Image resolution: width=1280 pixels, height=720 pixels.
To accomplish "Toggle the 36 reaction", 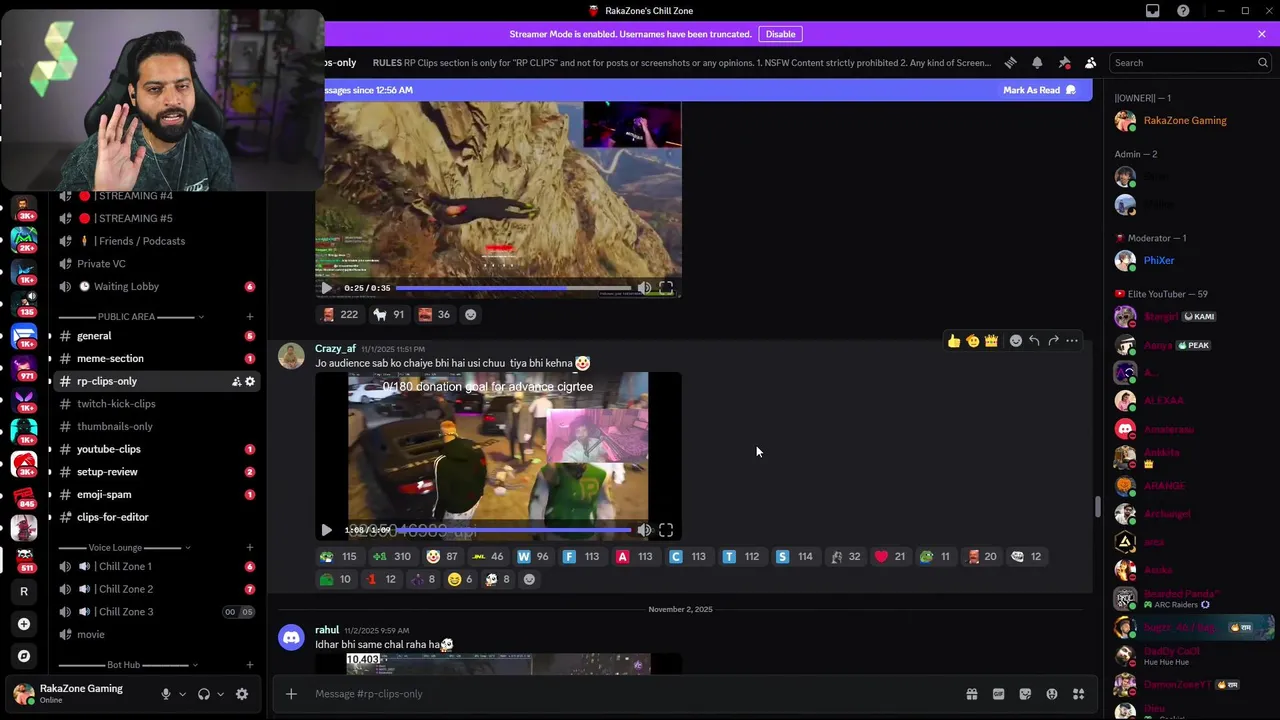I will (x=434, y=314).
